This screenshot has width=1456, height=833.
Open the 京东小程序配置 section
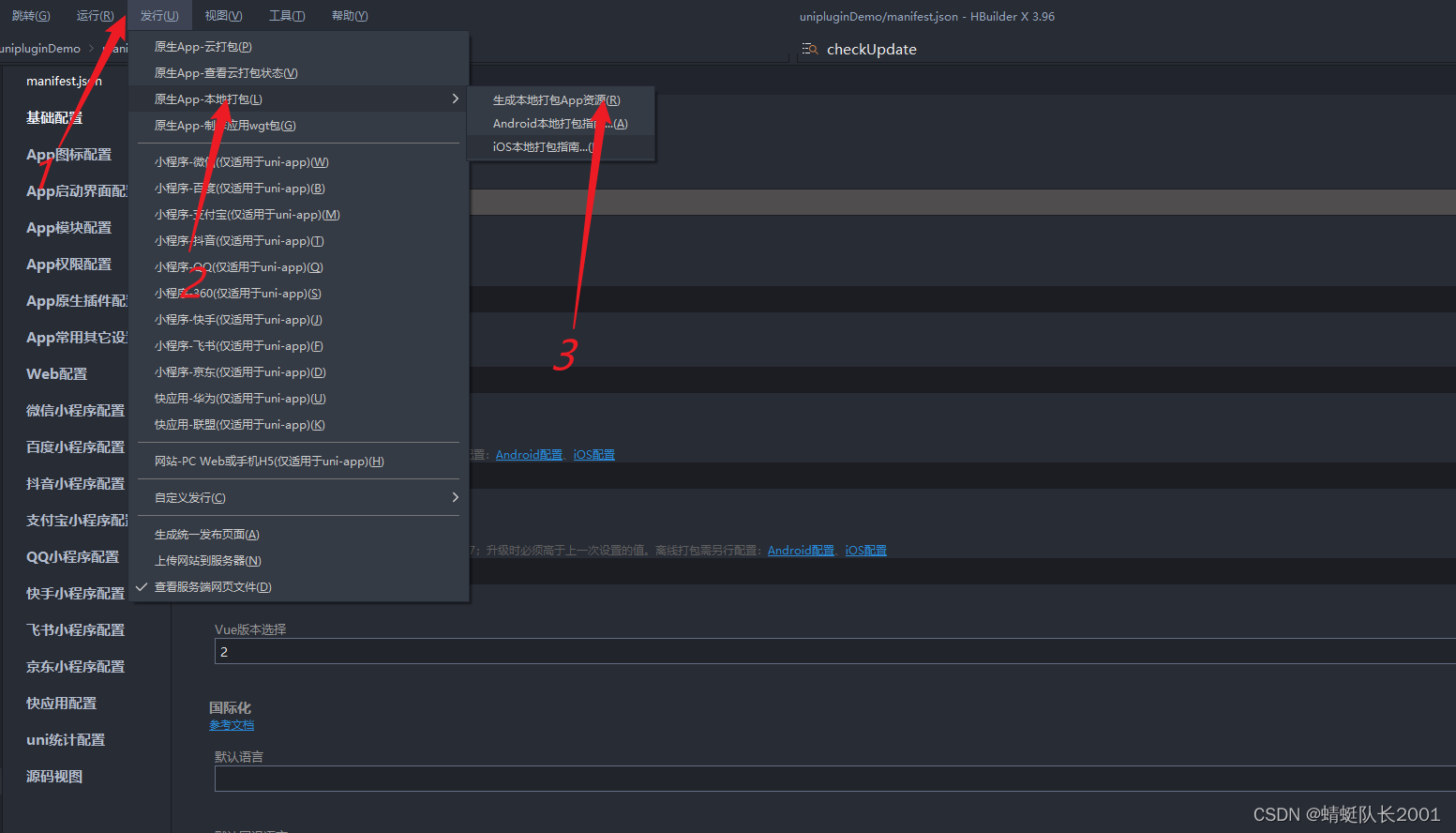pos(75,667)
